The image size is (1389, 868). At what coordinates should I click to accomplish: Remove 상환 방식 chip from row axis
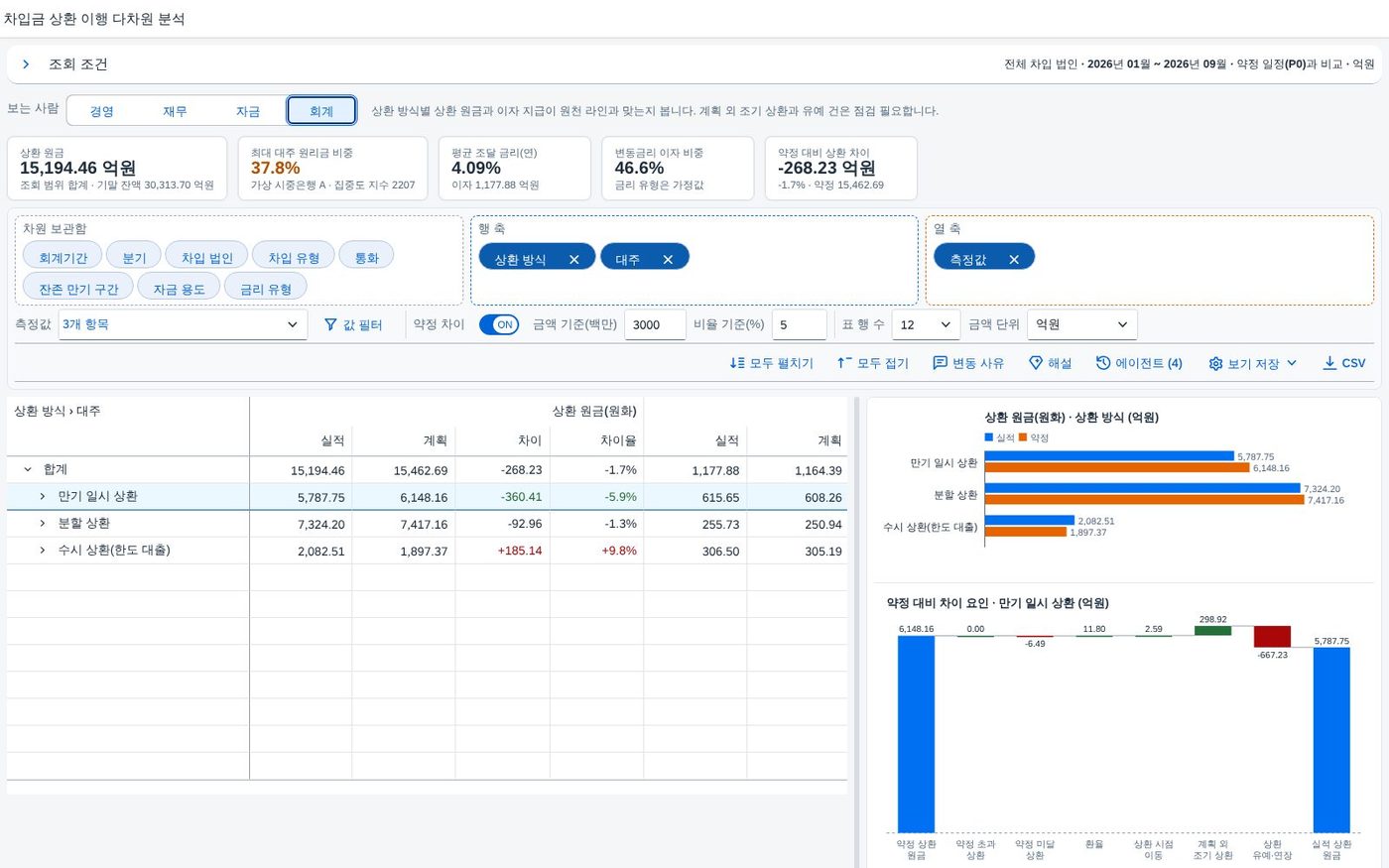coord(573,259)
